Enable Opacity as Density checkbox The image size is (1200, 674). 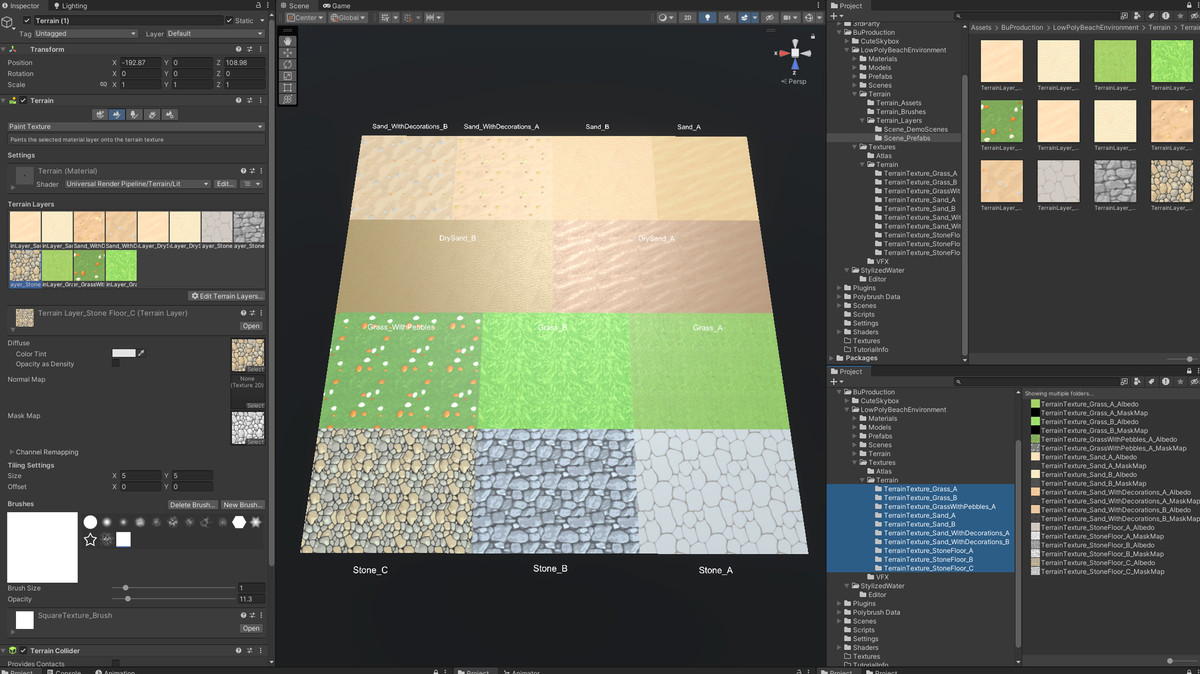pyautogui.click(x=116, y=364)
